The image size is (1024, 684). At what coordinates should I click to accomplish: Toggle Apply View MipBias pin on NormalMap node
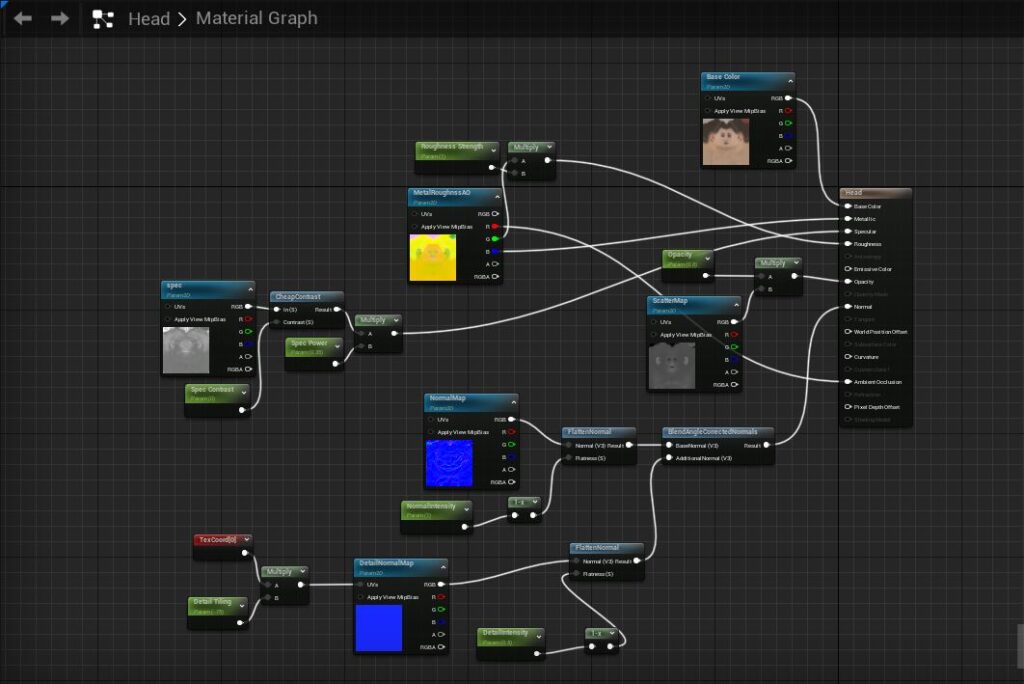pyautogui.click(x=432, y=432)
